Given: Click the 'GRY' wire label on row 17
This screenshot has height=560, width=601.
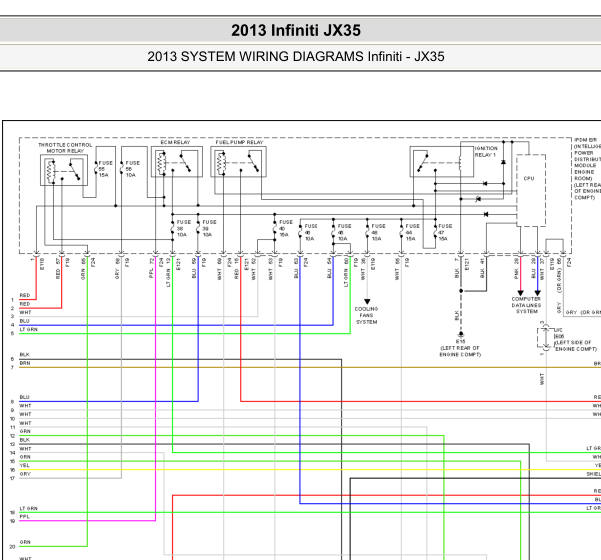Looking at the screenshot, I should [25, 474].
